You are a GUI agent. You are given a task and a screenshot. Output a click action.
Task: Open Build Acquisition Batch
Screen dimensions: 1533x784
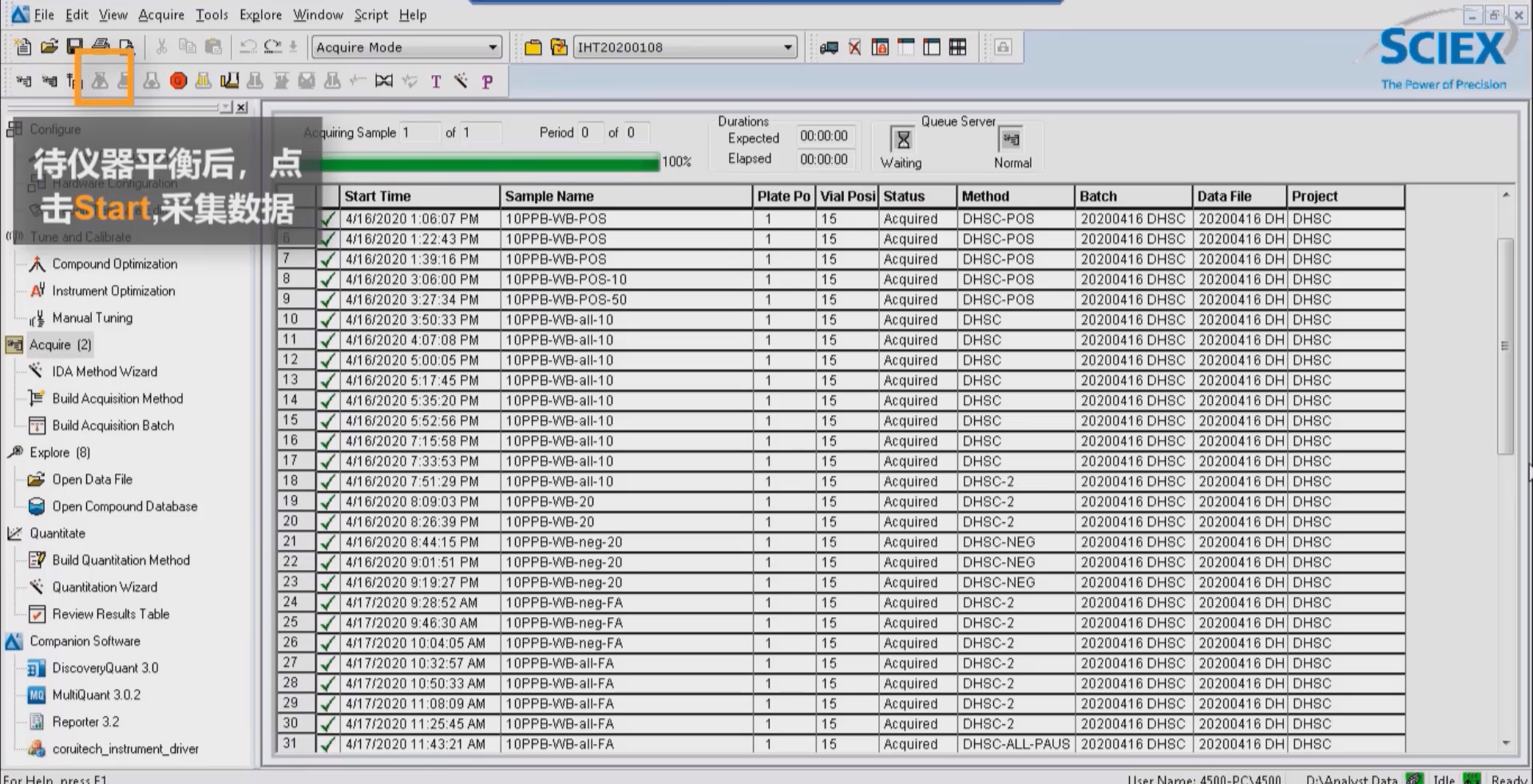[113, 426]
